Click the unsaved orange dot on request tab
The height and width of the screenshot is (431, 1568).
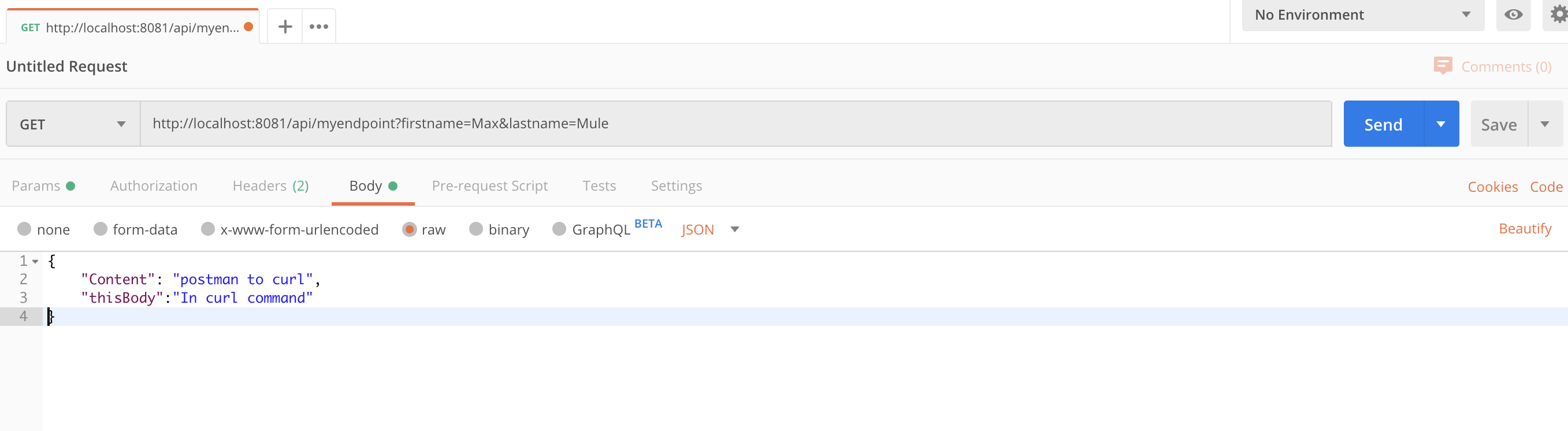click(248, 27)
